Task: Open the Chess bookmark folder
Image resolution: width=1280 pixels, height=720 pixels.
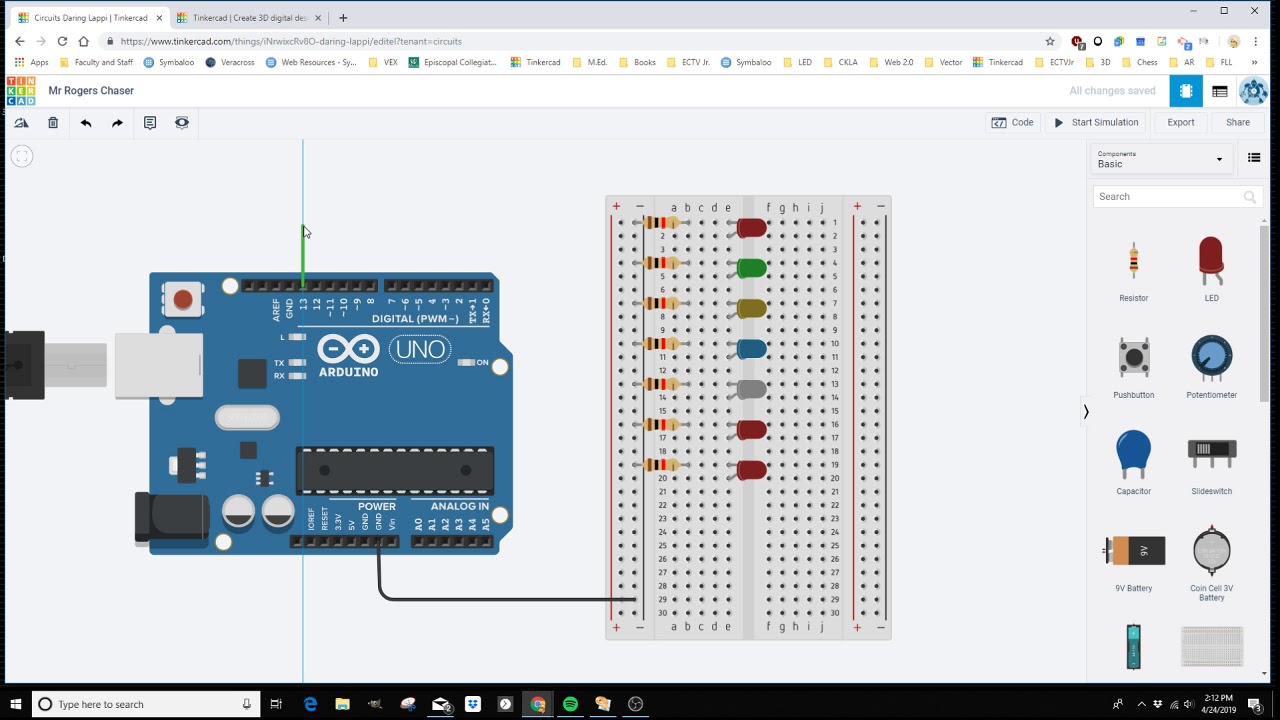Action: click(1139, 62)
